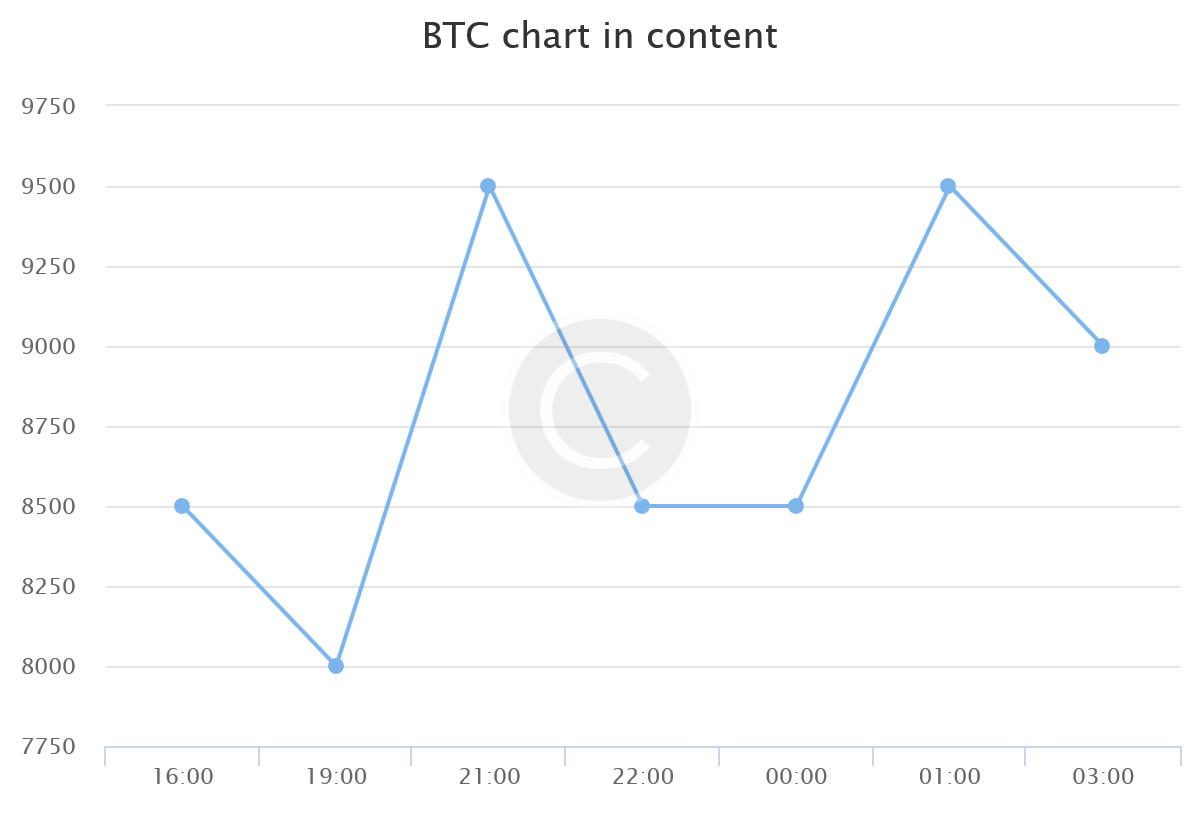Select the 01:00 peak point at 9500
This screenshot has height=820, width=1200.
click(948, 186)
